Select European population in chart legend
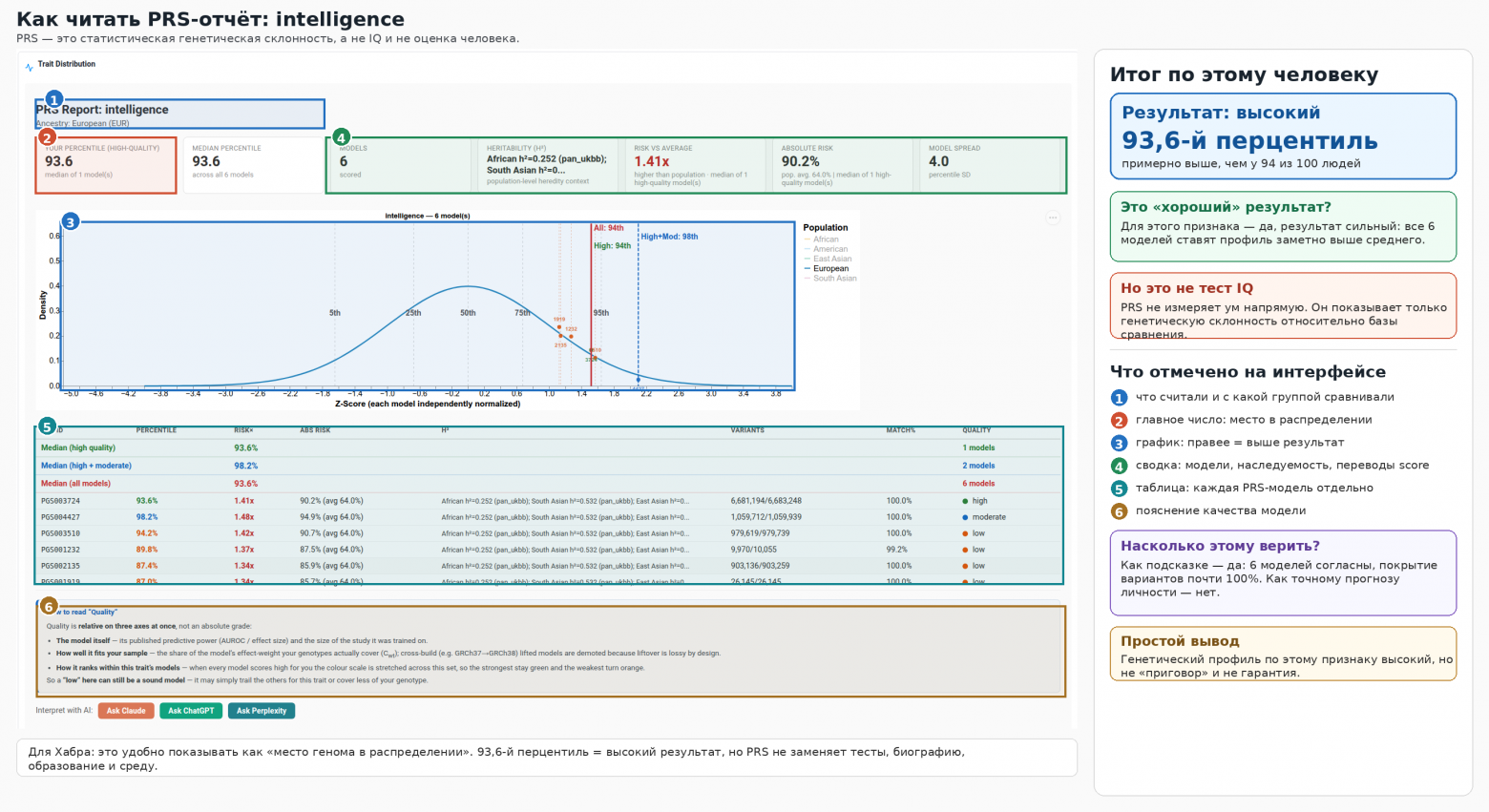 click(826, 269)
